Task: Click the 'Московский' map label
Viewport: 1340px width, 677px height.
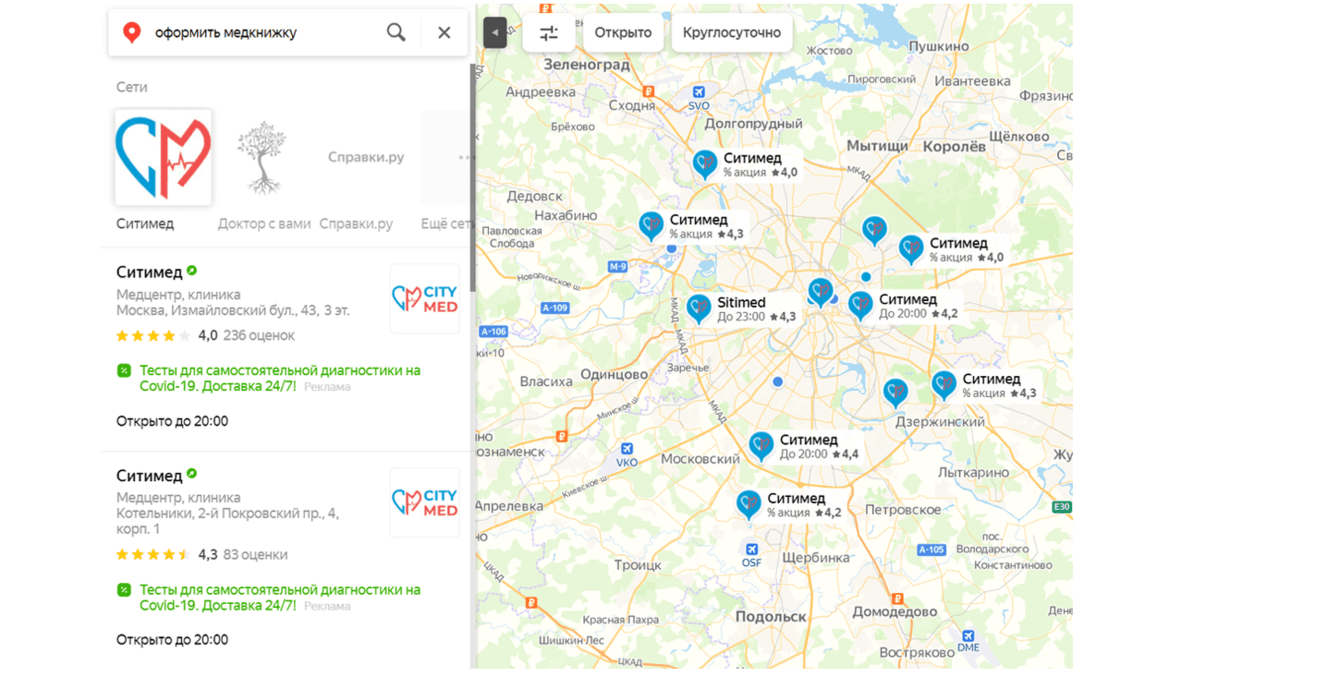Action: (x=700, y=459)
